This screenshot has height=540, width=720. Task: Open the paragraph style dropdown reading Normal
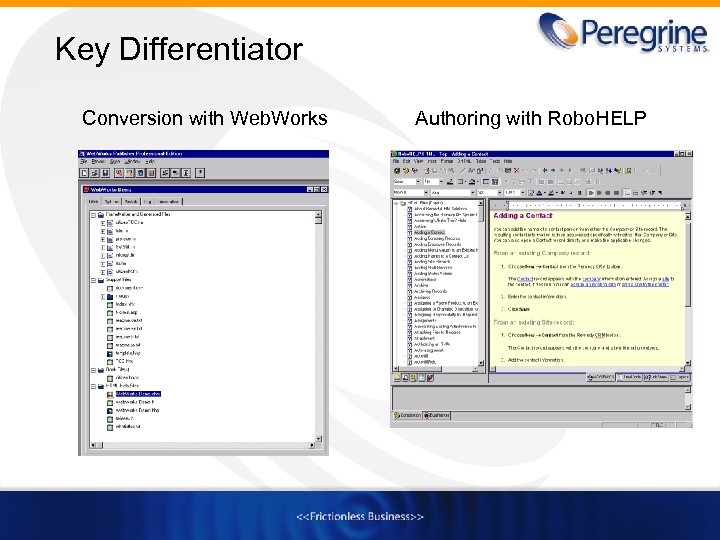point(425,193)
